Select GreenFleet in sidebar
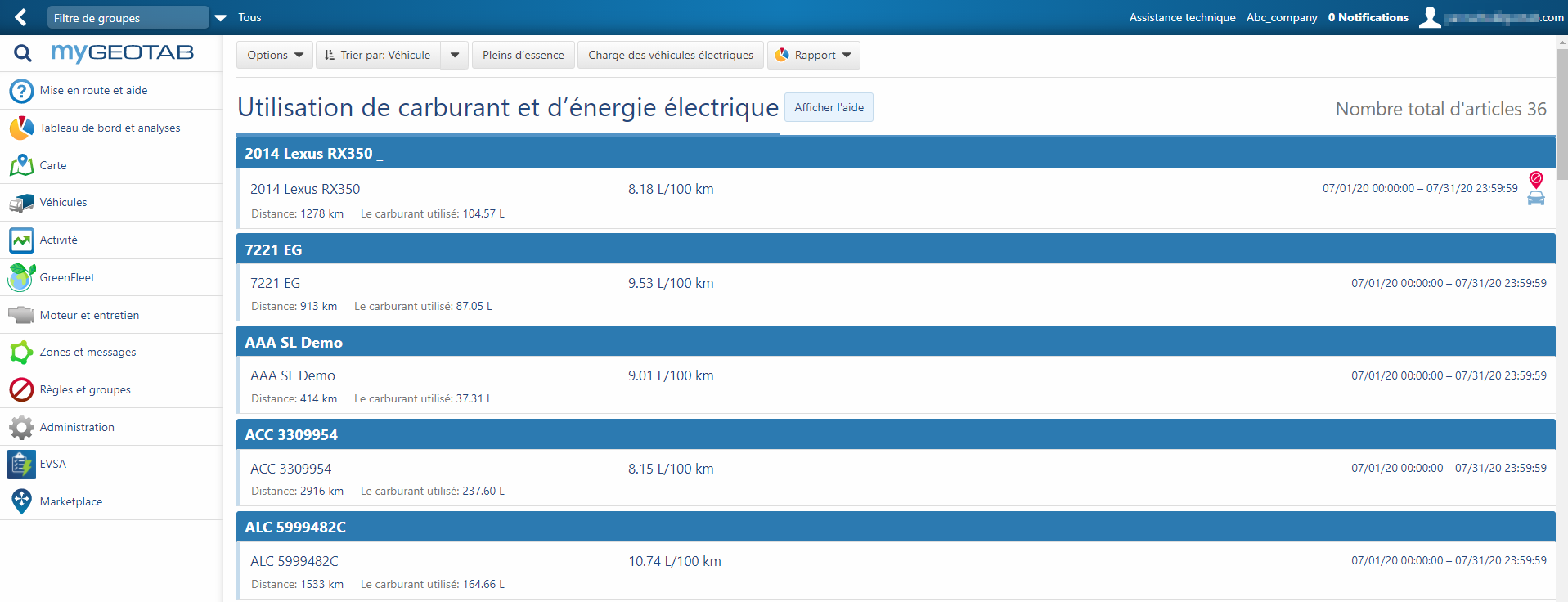This screenshot has width=1568, height=602. [x=111, y=278]
